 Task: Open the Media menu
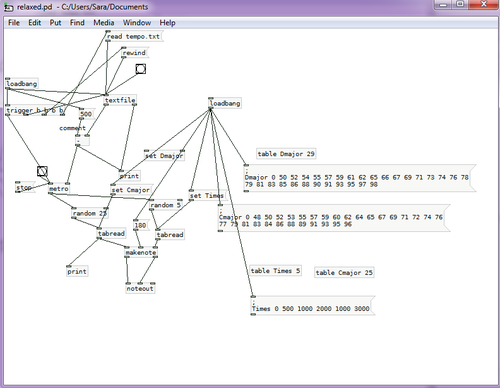click(x=104, y=23)
